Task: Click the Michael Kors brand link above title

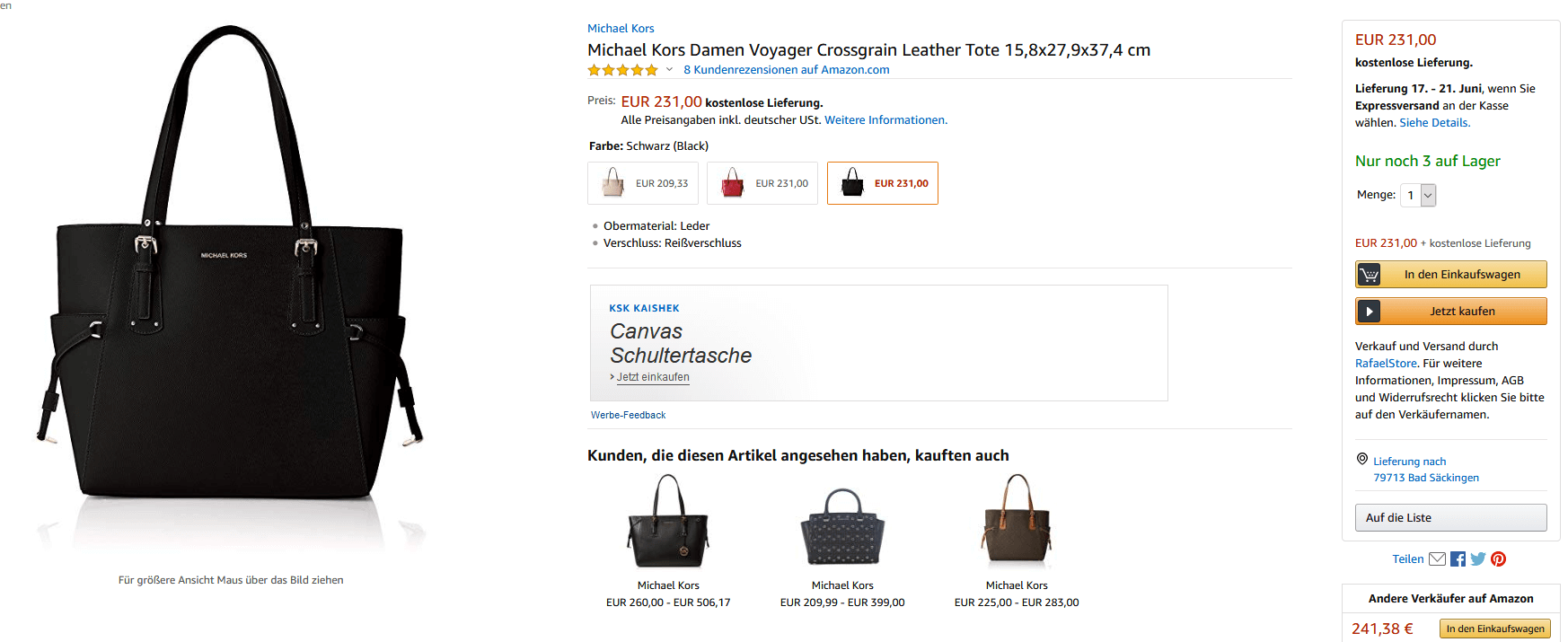Action: coord(621,29)
